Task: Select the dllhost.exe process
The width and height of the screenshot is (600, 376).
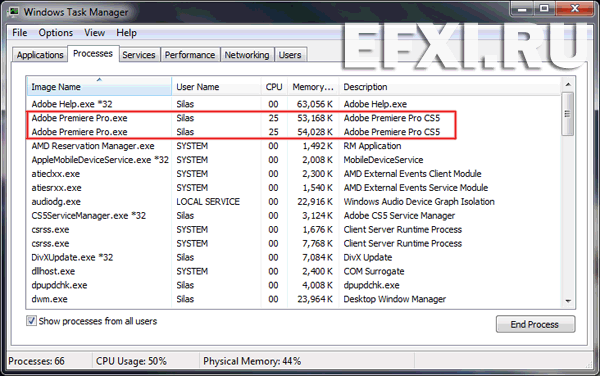Action: tap(293, 271)
